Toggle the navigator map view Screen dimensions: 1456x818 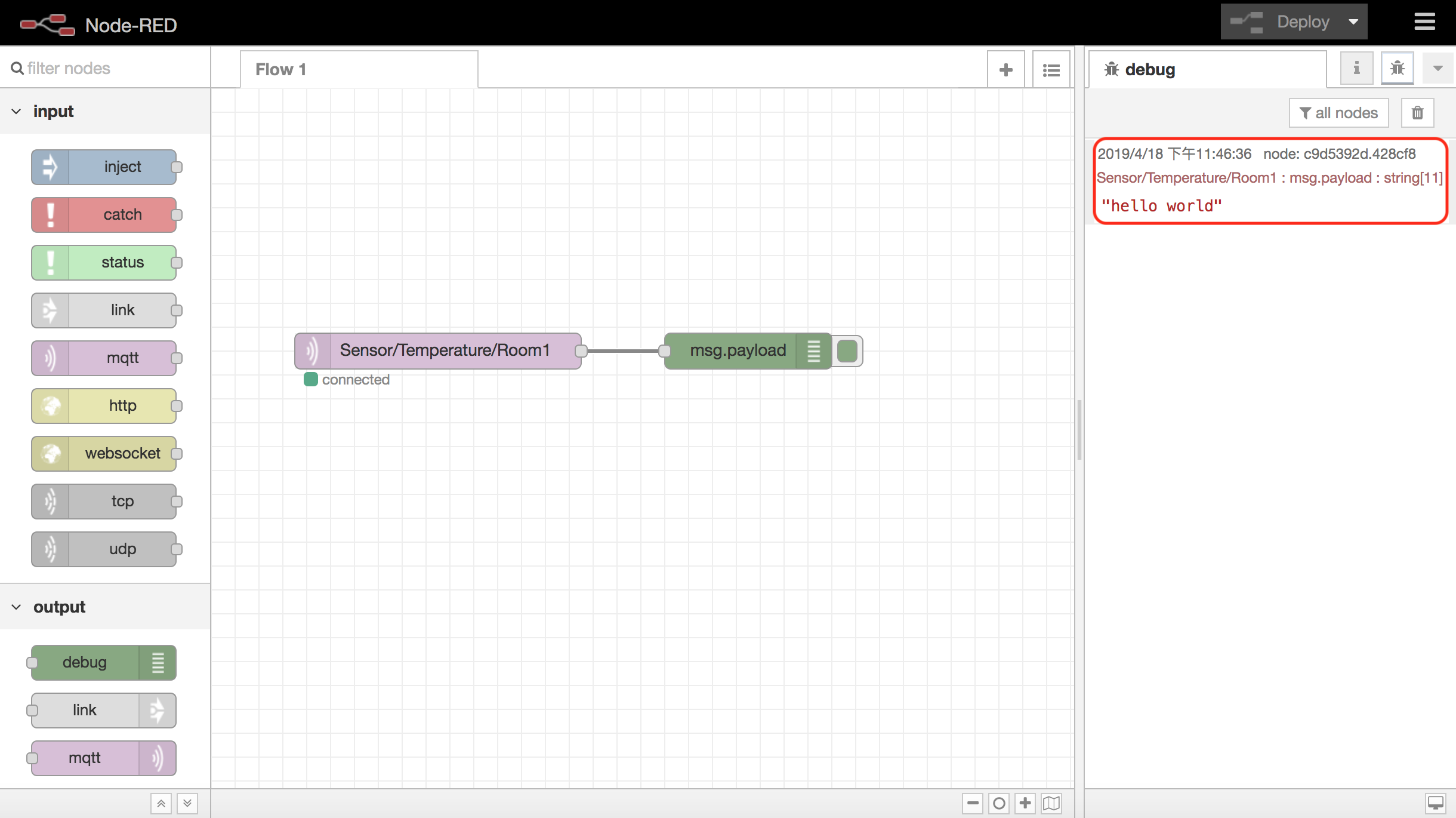1051,803
